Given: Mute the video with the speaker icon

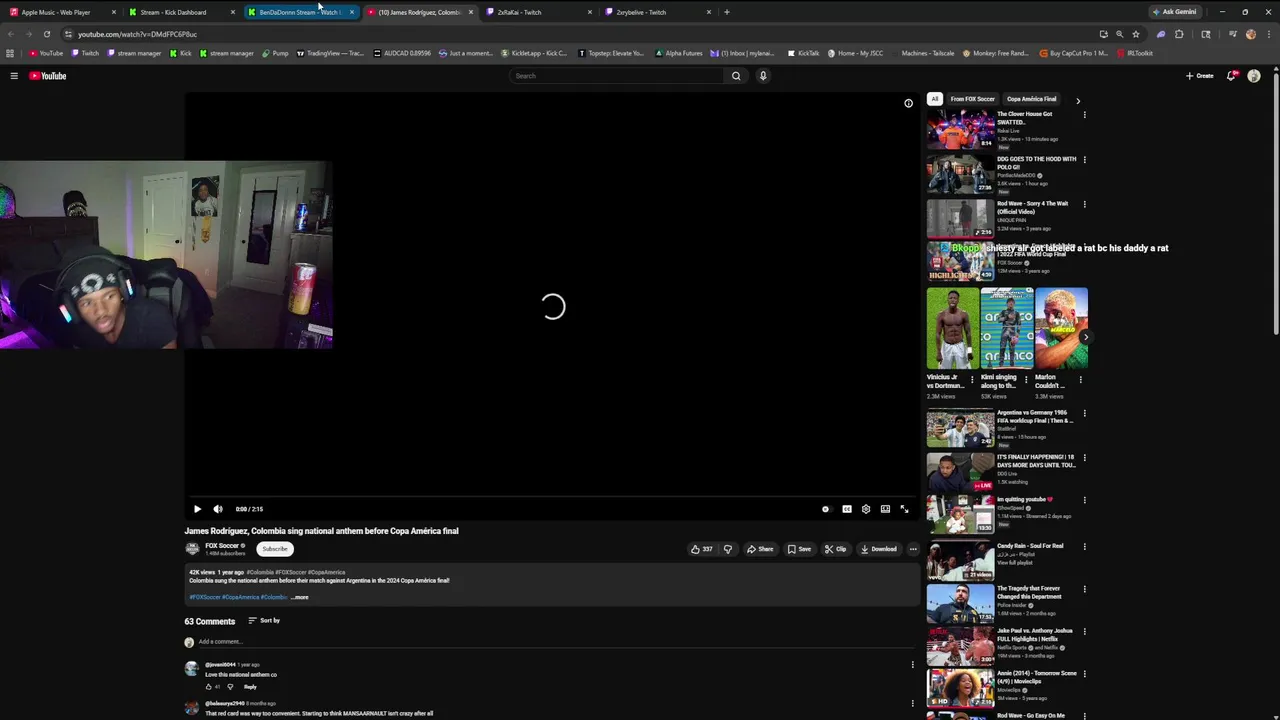Looking at the screenshot, I should pyautogui.click(x=218, y=509).
